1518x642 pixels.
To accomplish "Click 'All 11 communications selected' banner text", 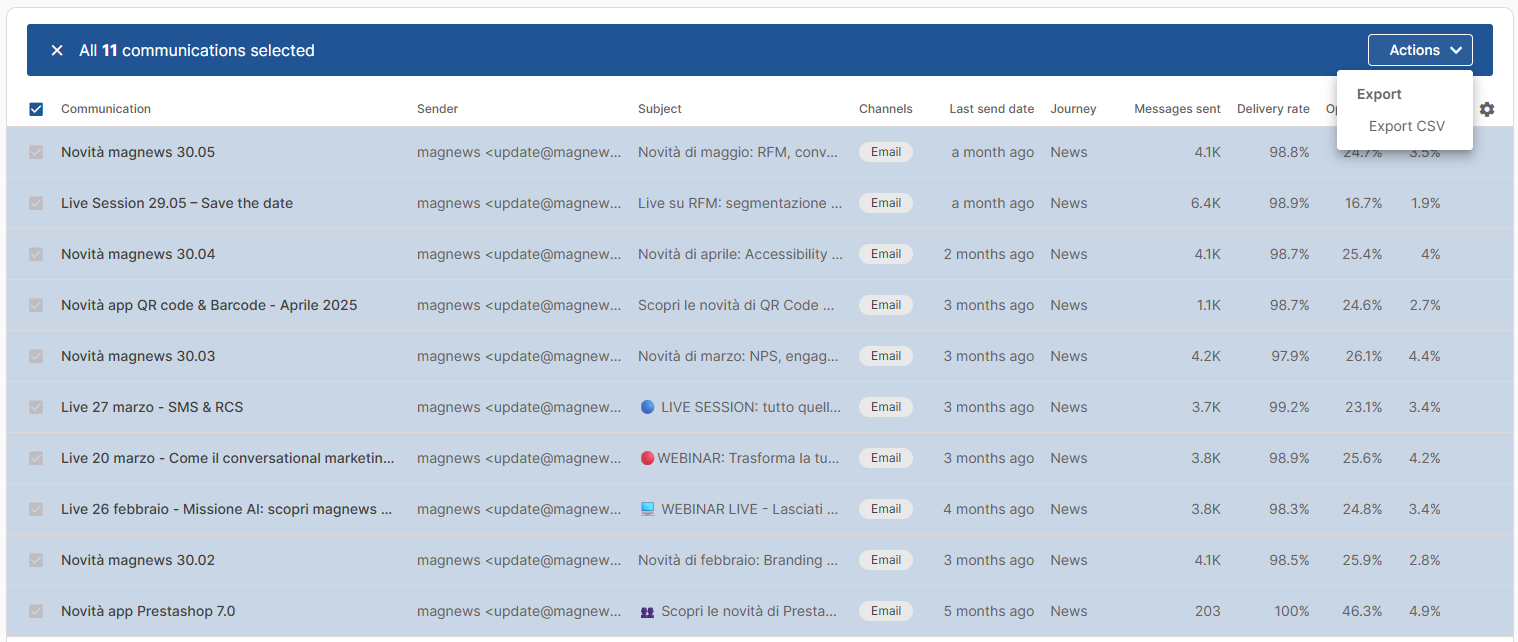I will point(197,50).
